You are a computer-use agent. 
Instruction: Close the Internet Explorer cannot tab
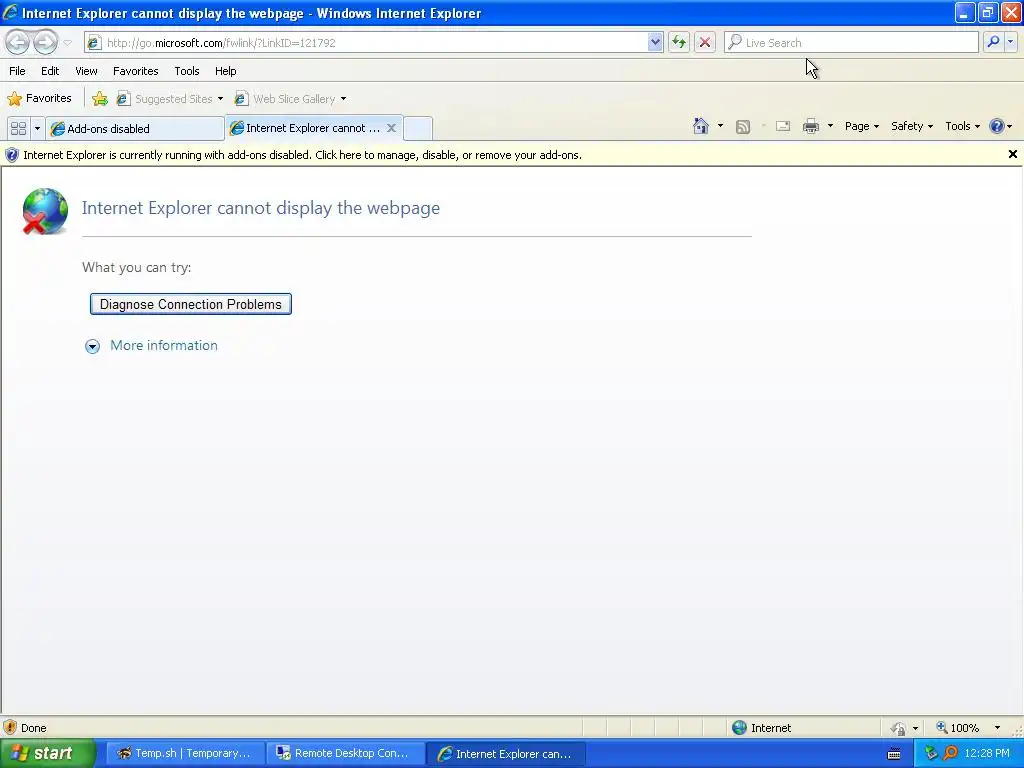tap(391, 128)
